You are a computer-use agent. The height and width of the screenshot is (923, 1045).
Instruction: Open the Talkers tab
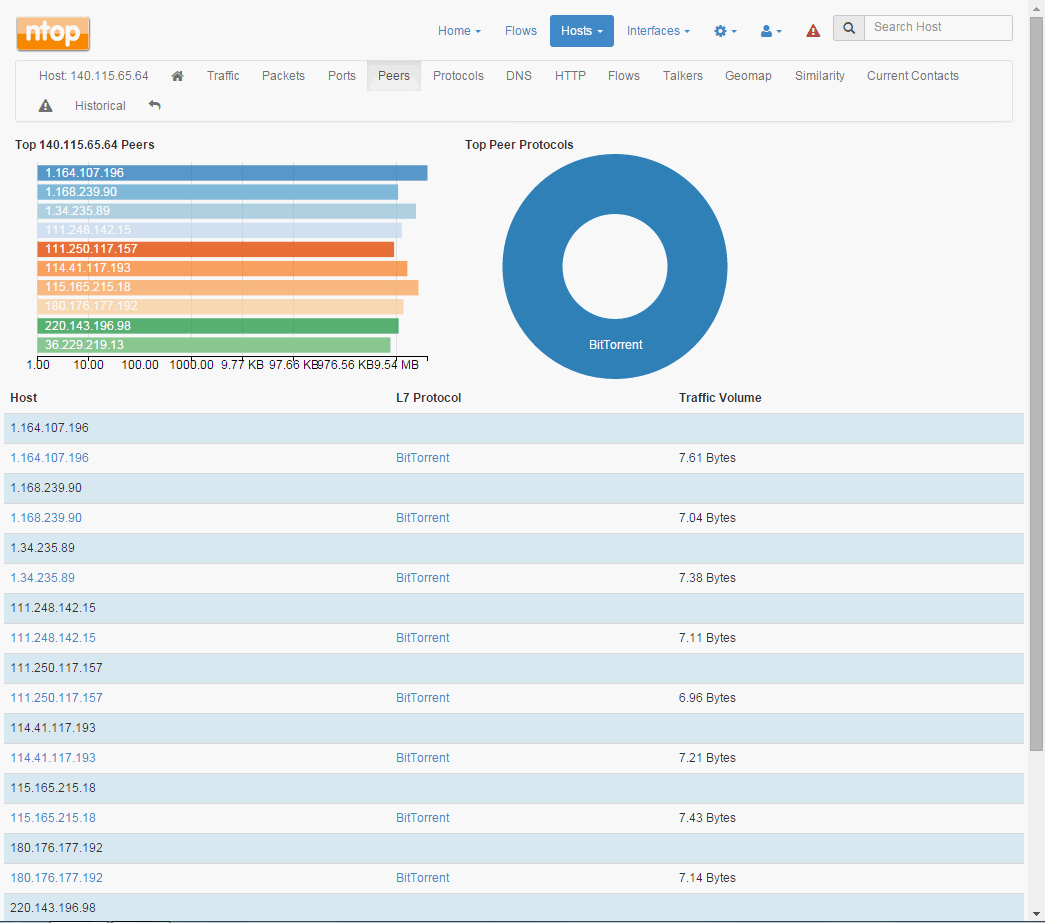coord(682,76)
